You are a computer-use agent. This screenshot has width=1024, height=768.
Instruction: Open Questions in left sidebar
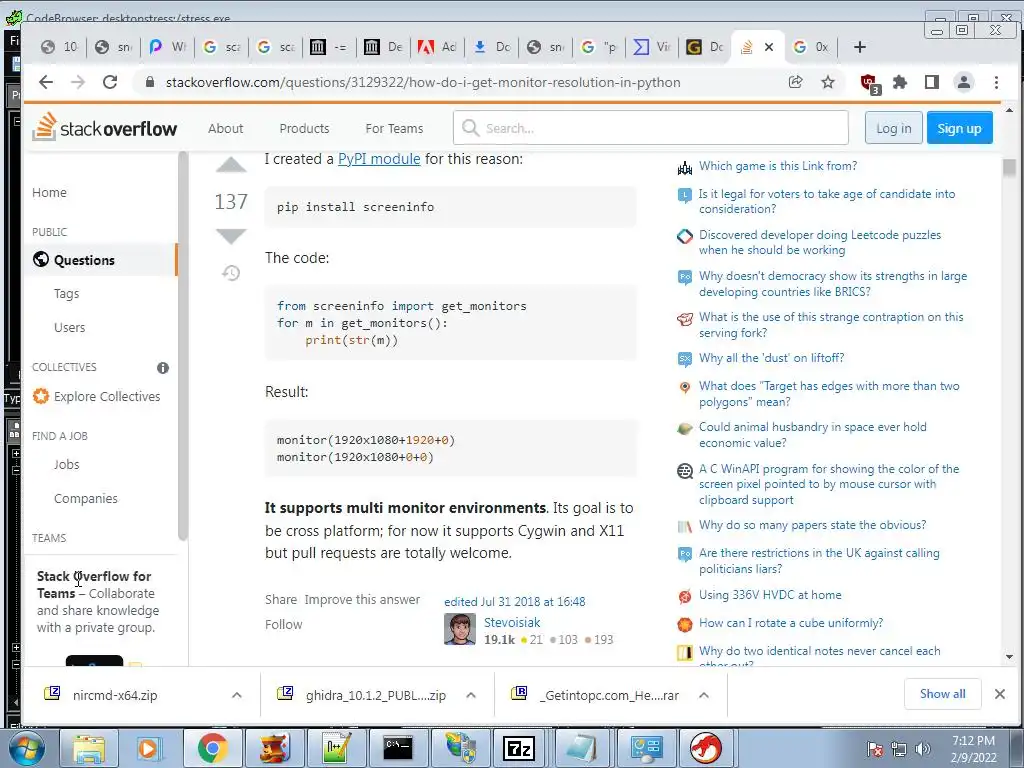coord(101,260)
